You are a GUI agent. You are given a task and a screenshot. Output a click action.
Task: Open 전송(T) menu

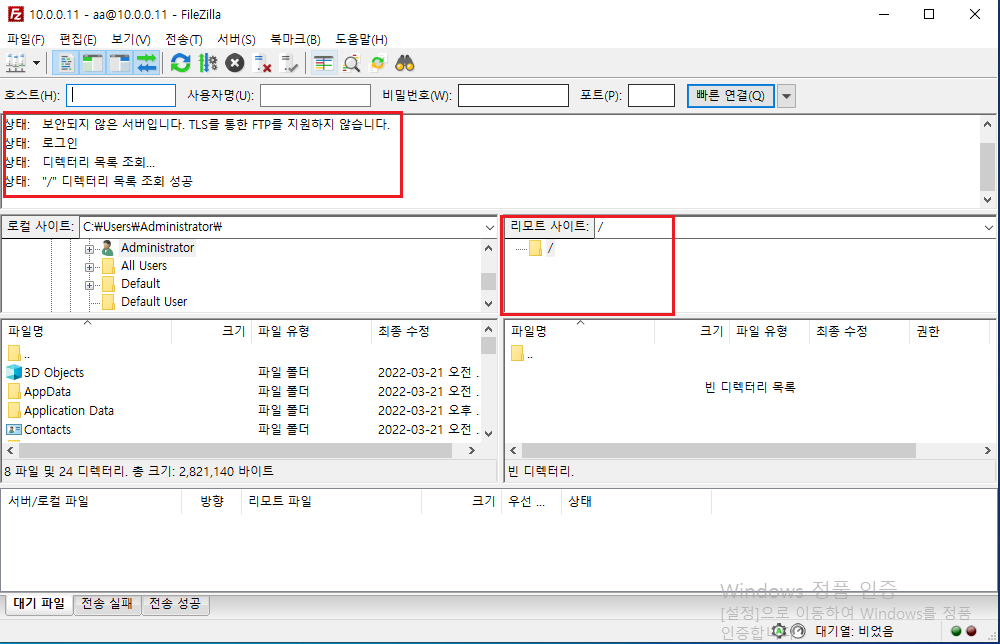click(x=184, y=40)
